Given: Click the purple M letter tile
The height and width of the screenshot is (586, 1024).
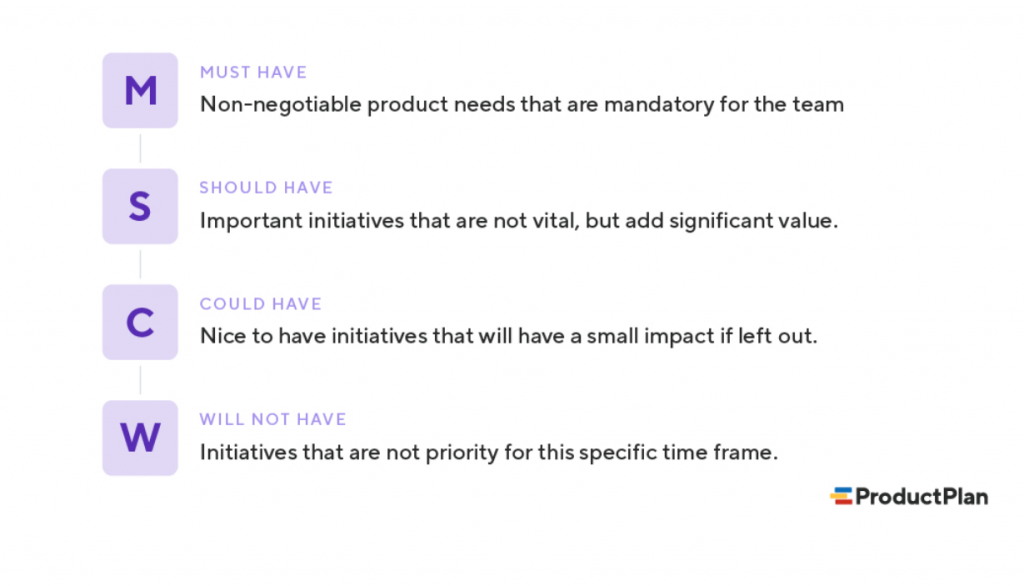Looking at the screenshot, I should pyautogui.click(x=140, y=90).
